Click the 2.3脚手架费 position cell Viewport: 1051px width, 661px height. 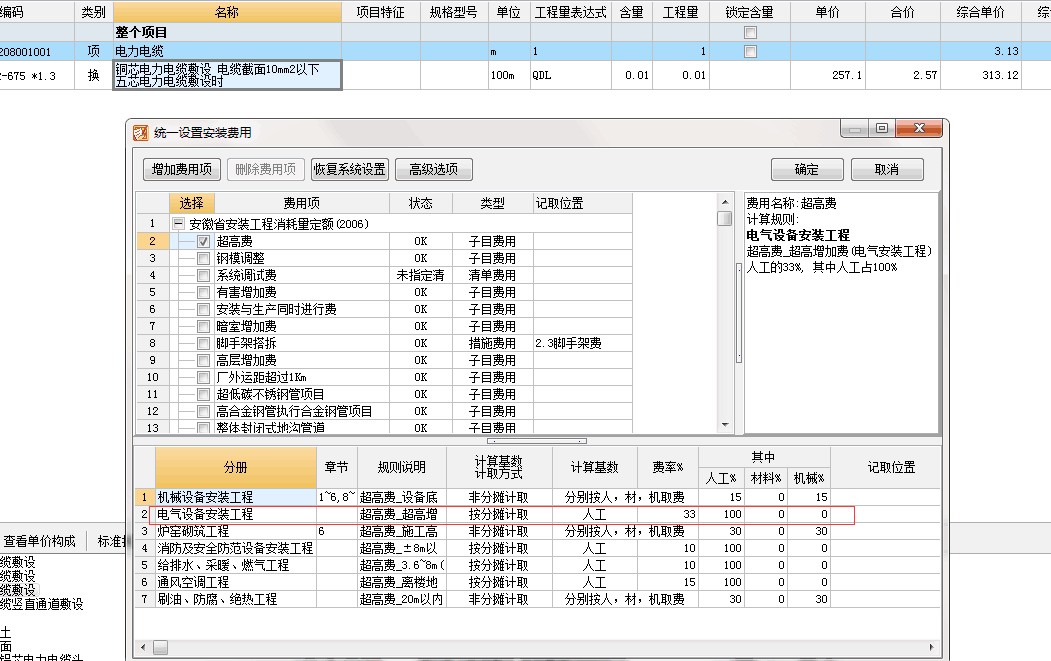pyautogui.click(x=582, y=343)
